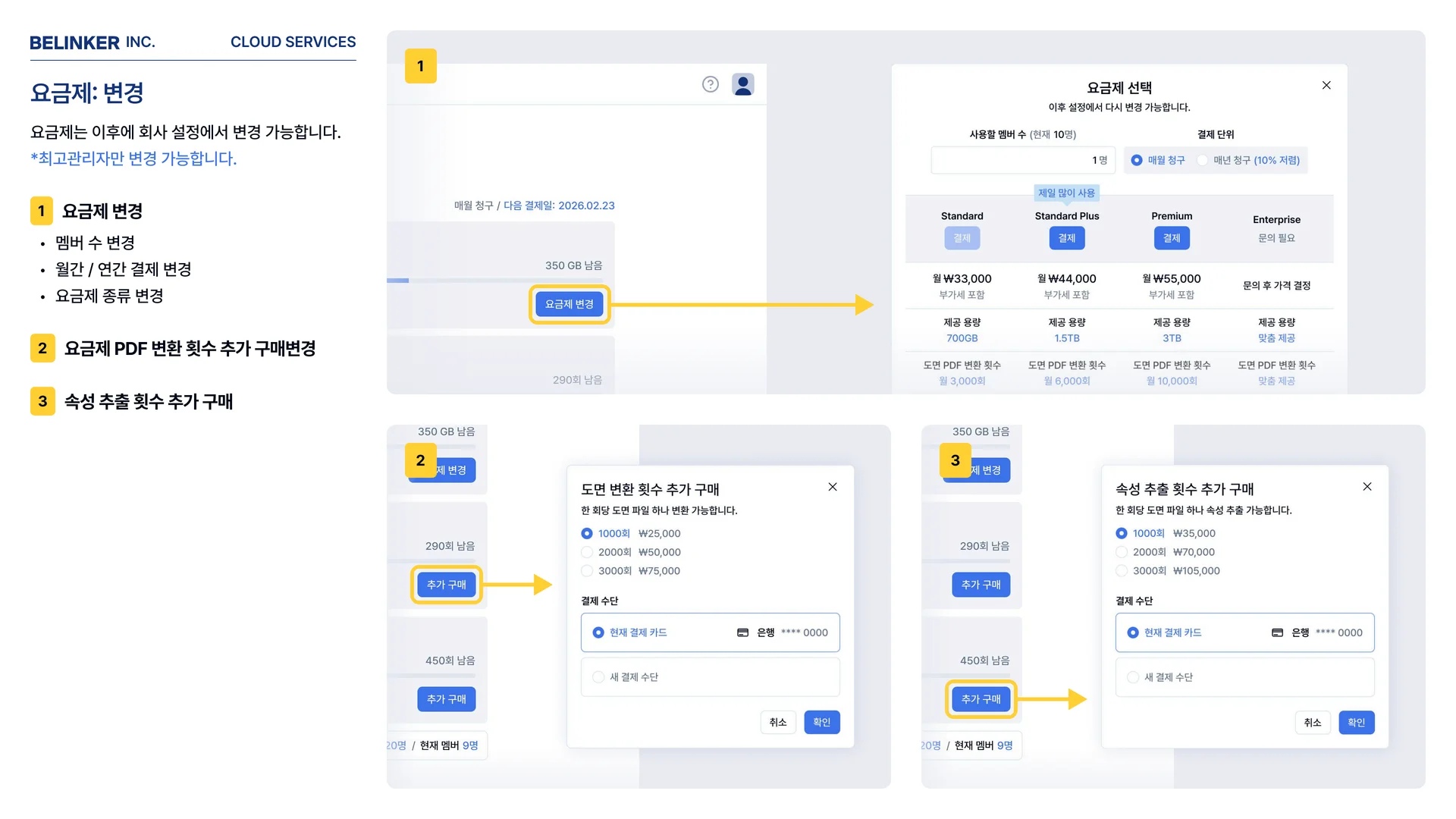Click the member count input field
The height and width of the screenshot is (819, 1456).
pos(1022,160)
